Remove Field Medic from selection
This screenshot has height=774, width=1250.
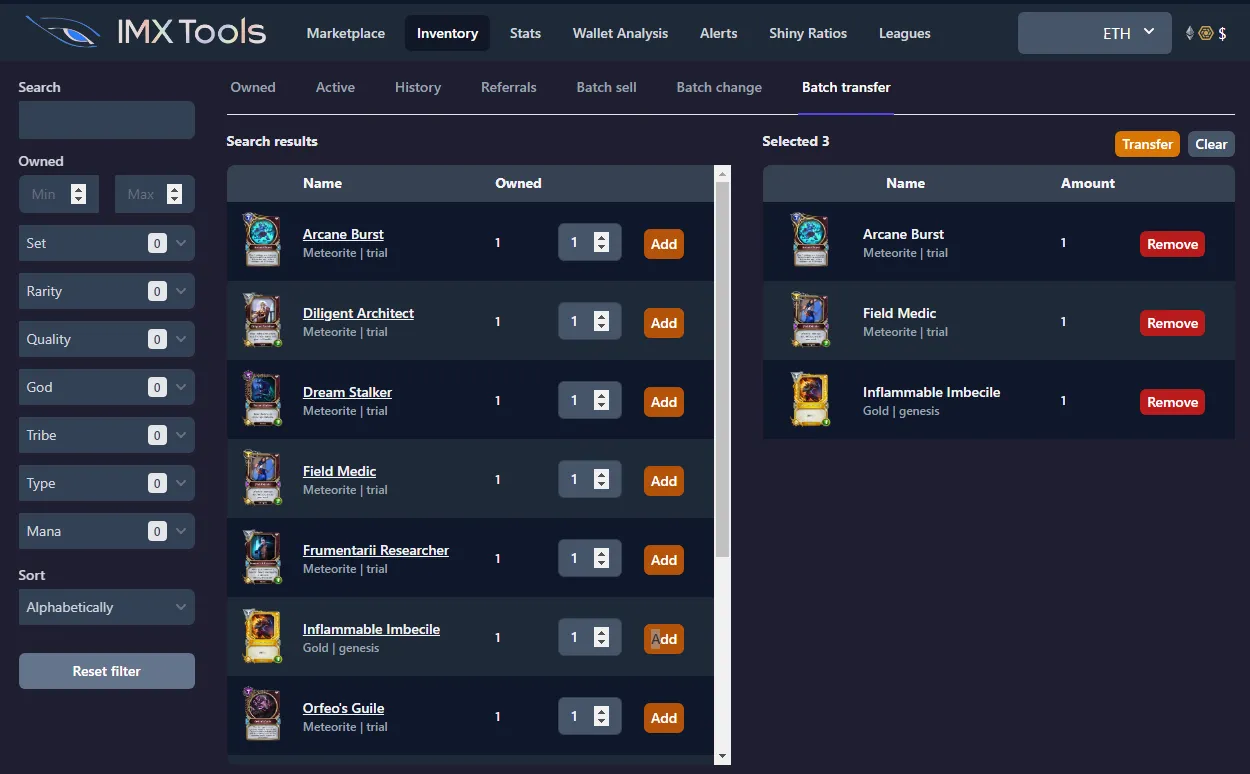1172,323
